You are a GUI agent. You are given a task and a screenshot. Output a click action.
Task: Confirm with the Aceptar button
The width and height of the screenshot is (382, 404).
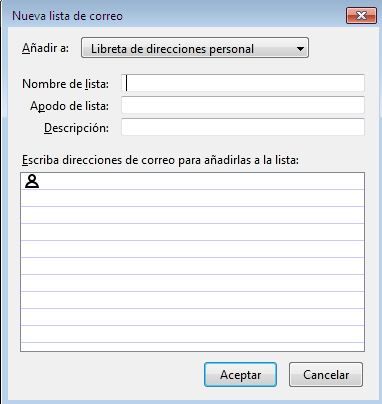240,375
